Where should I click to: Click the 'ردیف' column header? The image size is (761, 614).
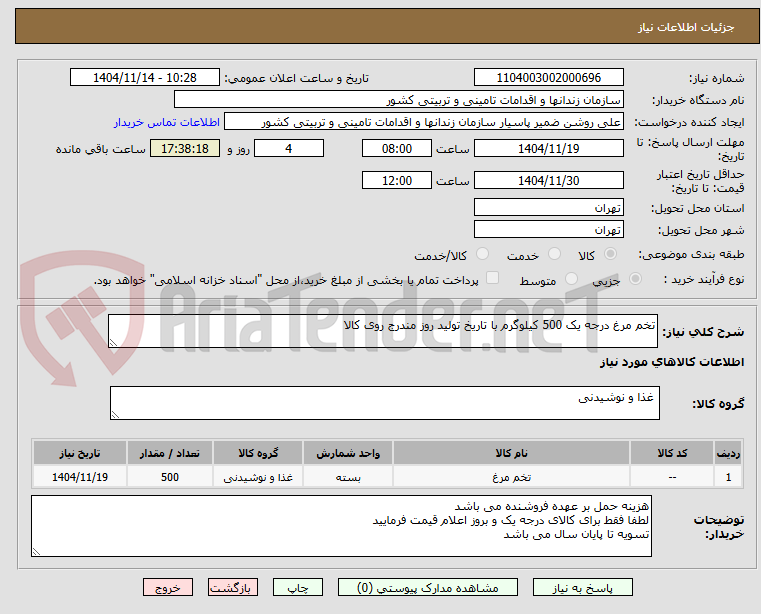[728, 453]
